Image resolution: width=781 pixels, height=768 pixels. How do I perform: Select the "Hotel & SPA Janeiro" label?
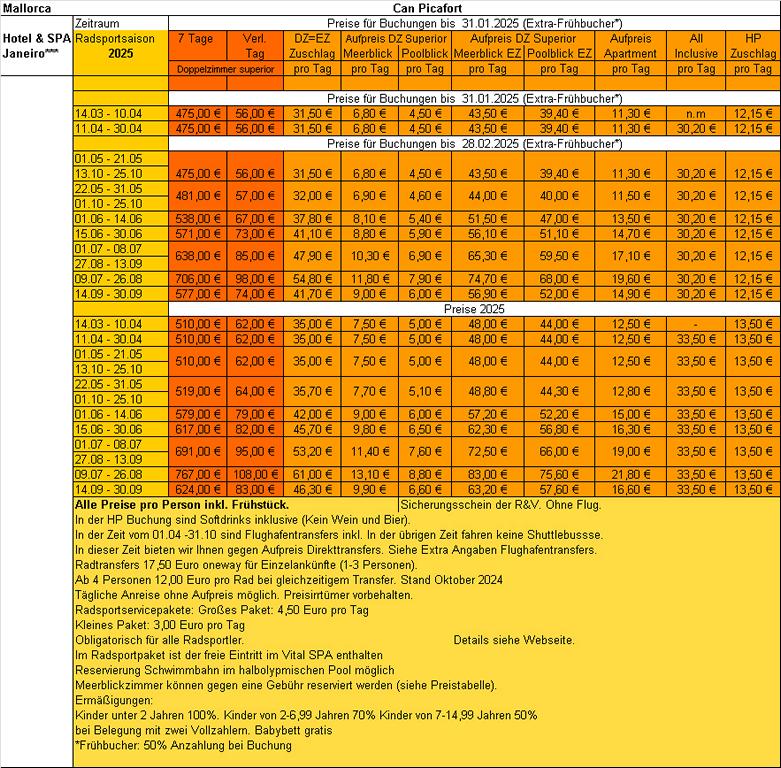tap(37, 46)
